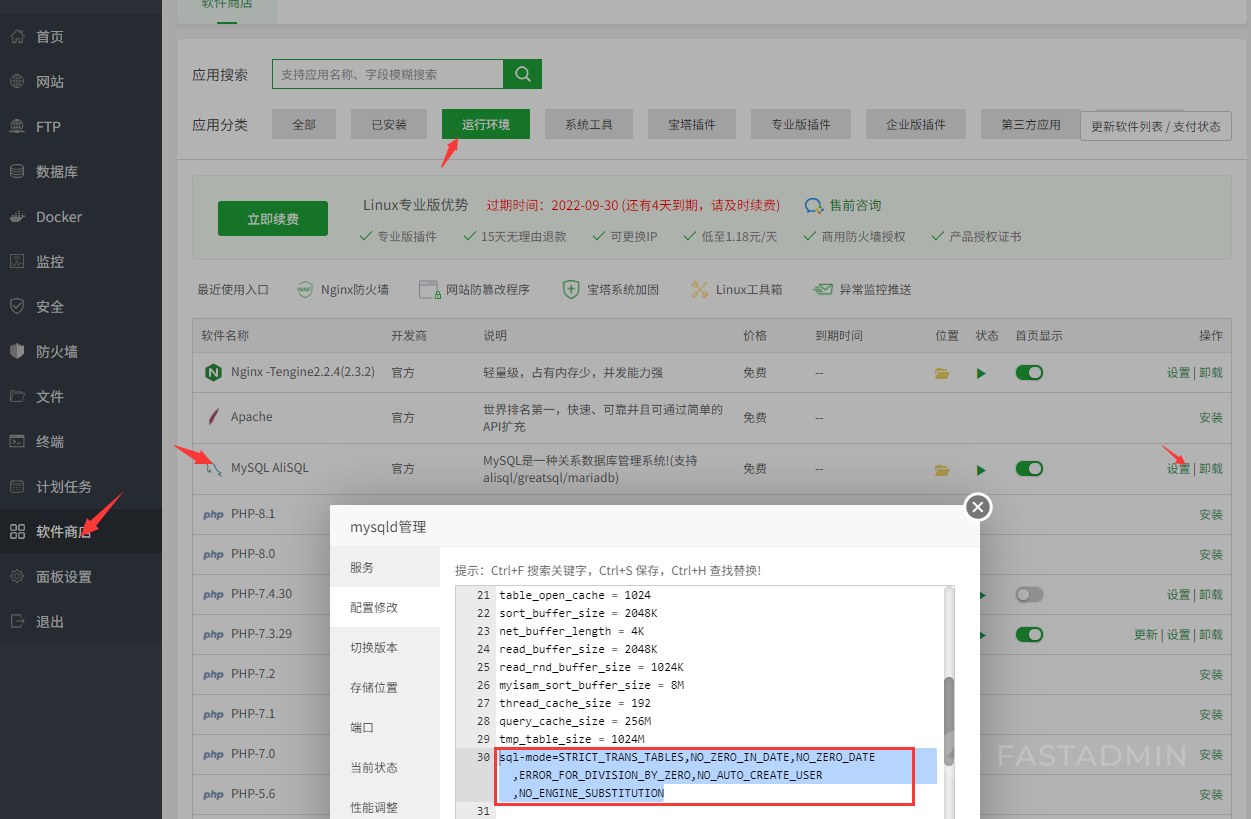Open Nginx install folder location icon
1251x819 pixels.
[x=941, y=373]
